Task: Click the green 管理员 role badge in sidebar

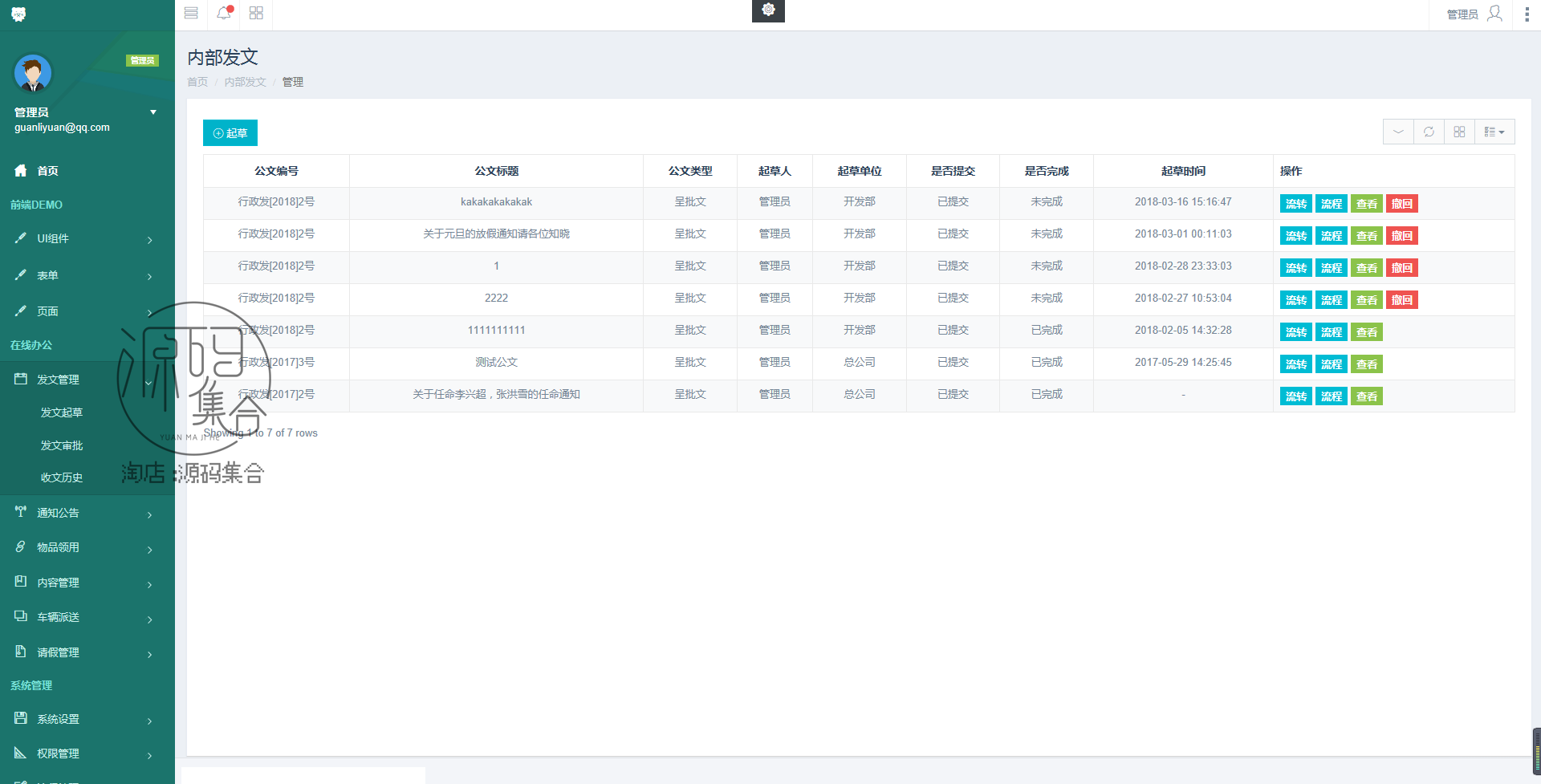Action: (142, 60)
